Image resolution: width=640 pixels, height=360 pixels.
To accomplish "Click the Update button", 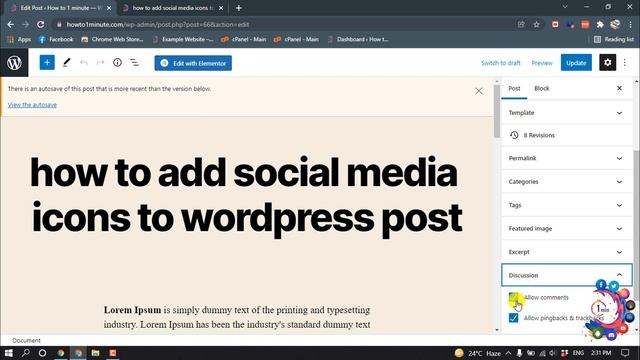I will 576,62.
